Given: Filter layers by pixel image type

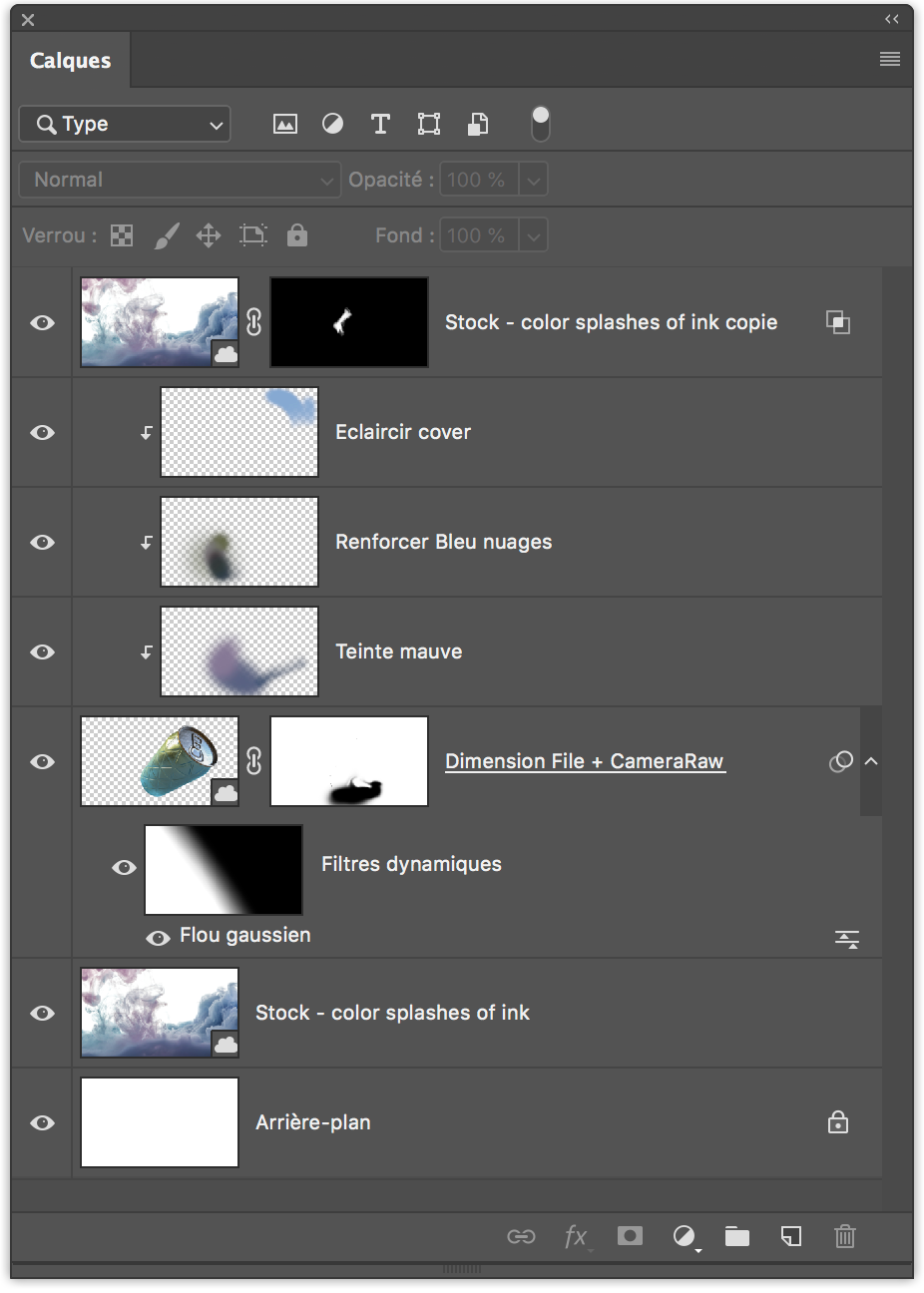Looking at the screenshot, I should [x=285, y=124].
